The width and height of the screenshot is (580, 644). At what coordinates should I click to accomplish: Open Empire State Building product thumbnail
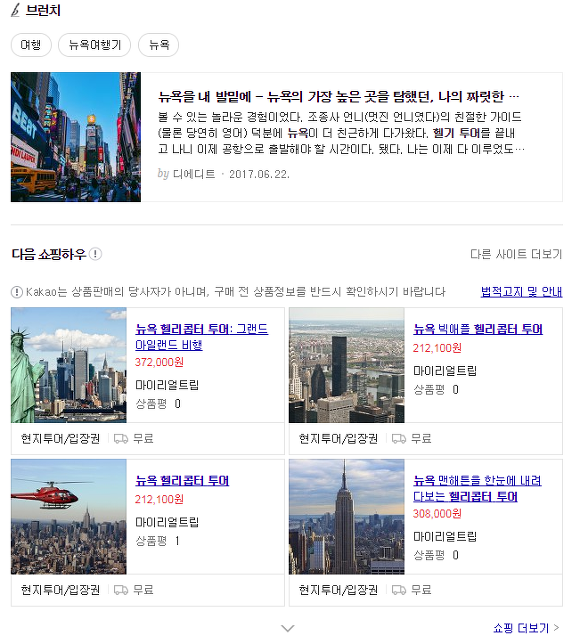347,517
